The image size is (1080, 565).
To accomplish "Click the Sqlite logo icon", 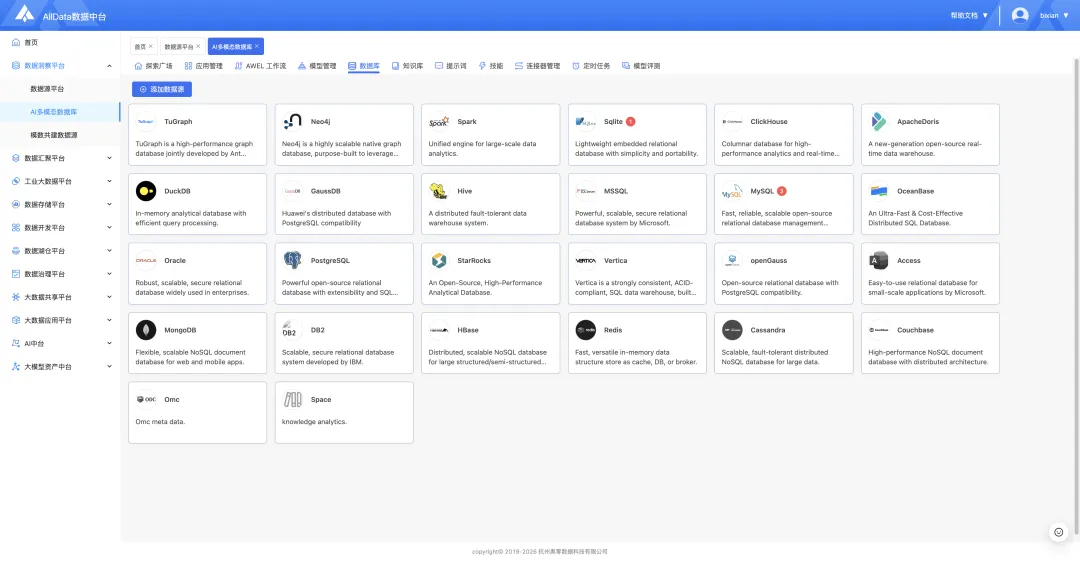I will tap(585, 121).
